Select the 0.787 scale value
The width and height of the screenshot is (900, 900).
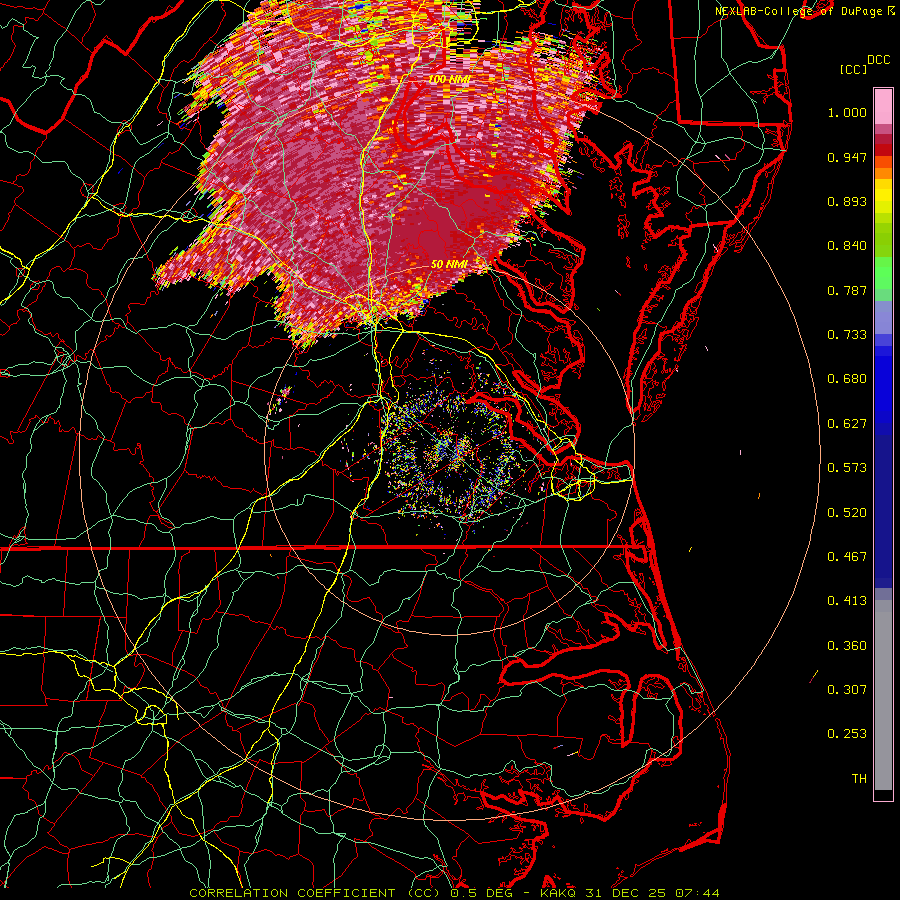[x=847, y=290]
